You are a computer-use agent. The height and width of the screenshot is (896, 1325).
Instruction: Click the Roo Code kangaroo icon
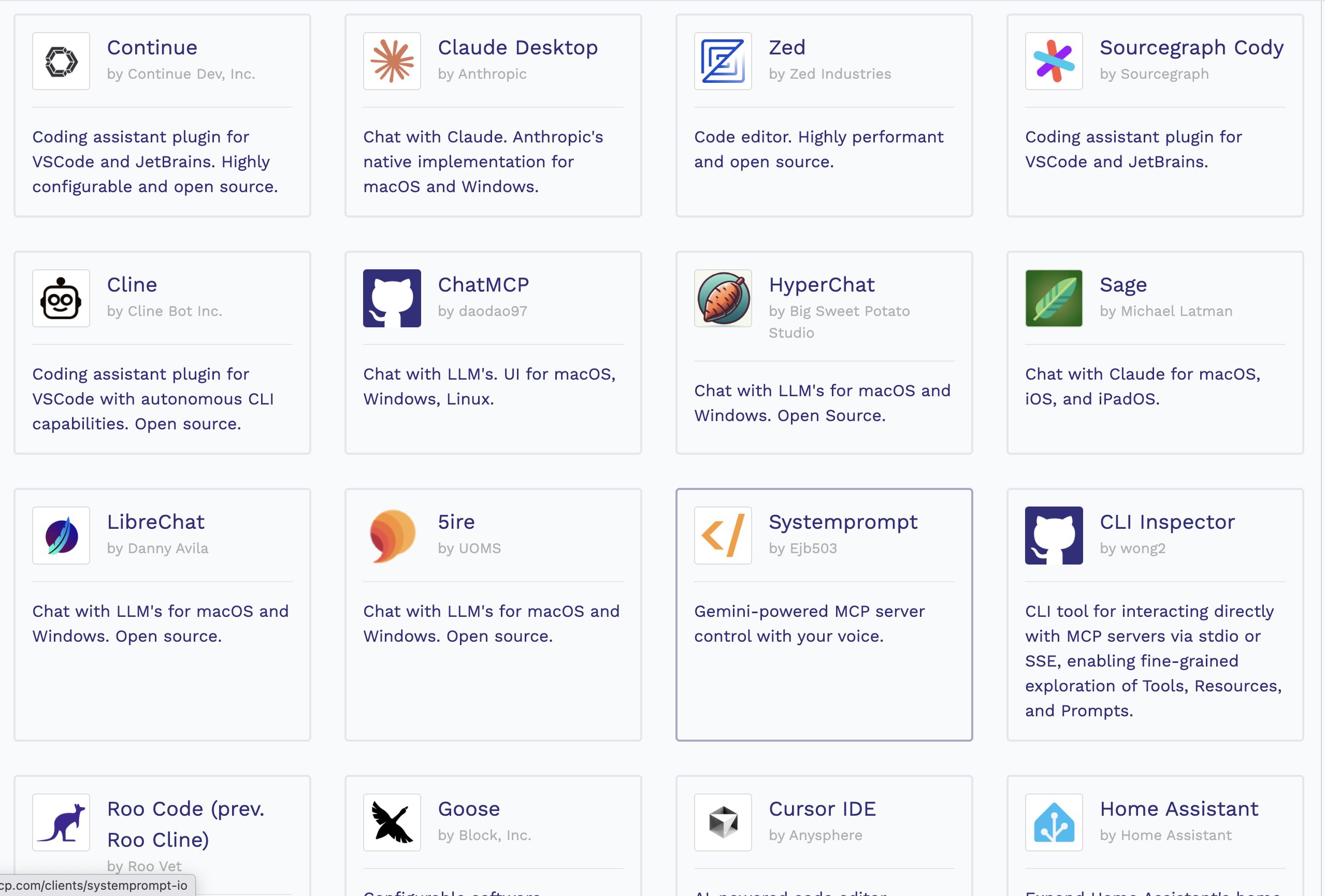click(x=61, y=822)
